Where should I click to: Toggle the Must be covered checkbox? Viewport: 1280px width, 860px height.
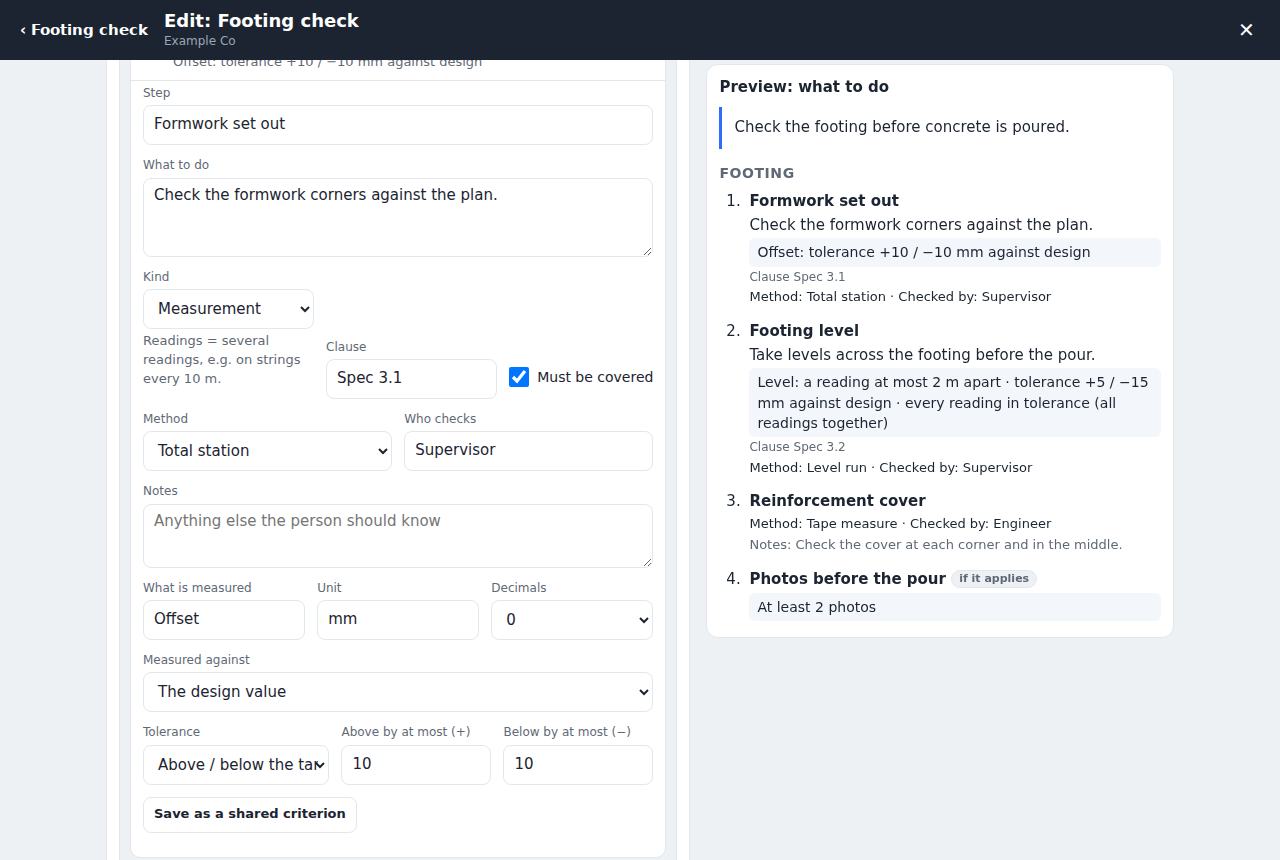[519, 377]
